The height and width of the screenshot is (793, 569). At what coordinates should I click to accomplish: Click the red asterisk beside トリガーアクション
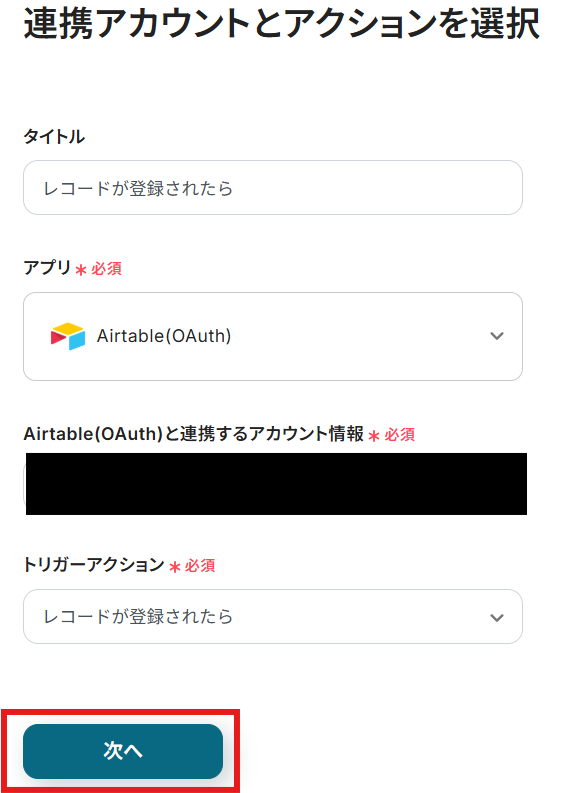coord(174,567)
